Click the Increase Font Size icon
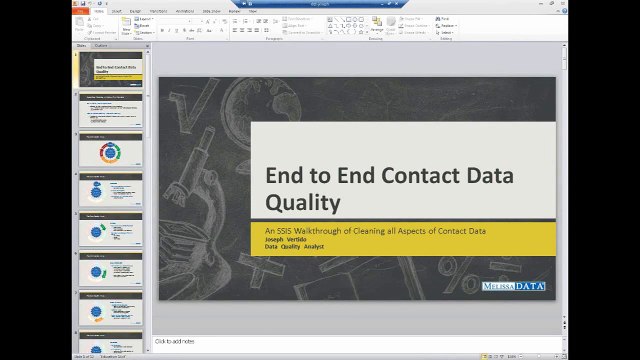Viewport: 640px width, 360px height. 207,21
